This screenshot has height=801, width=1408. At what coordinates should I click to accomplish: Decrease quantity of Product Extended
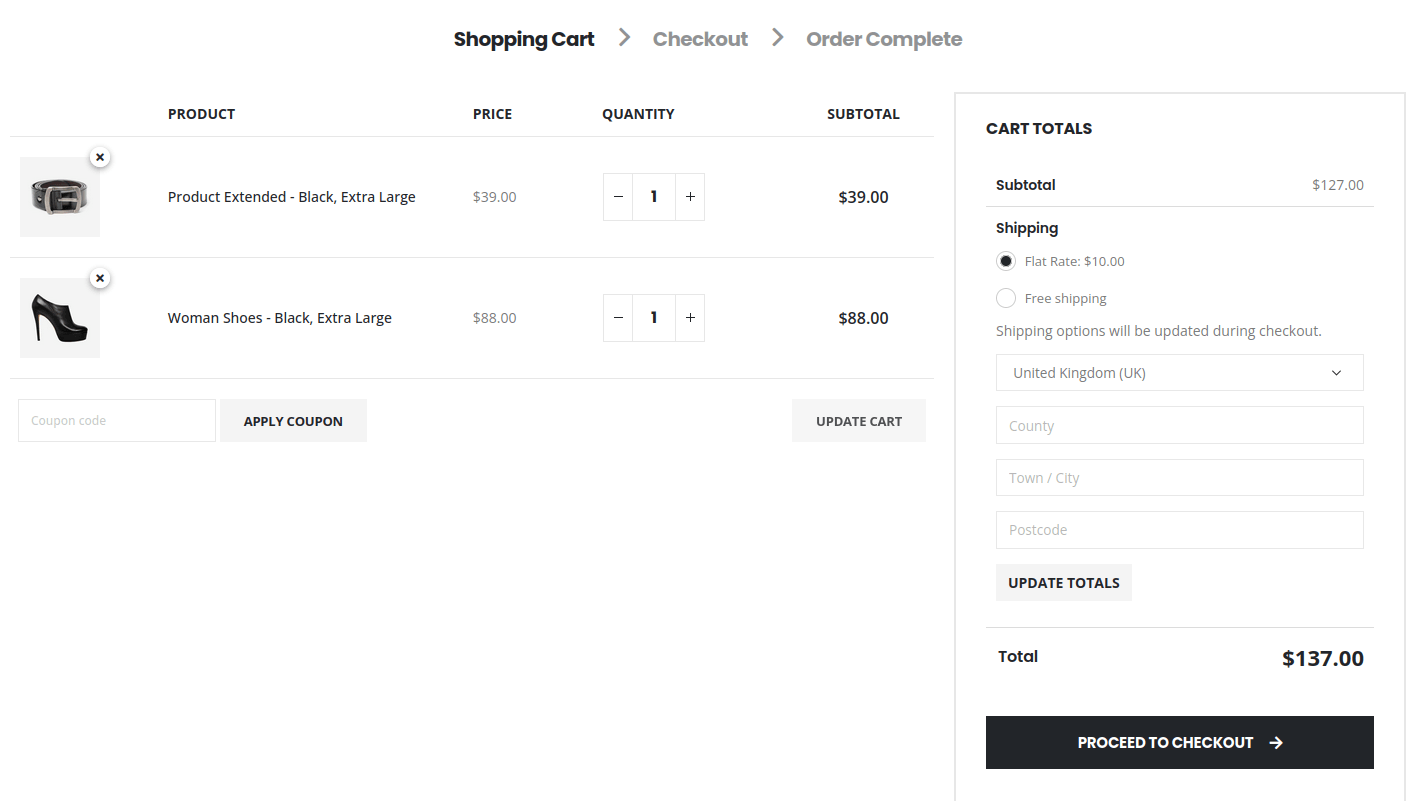pyautogui.click(x=617, y=197)
